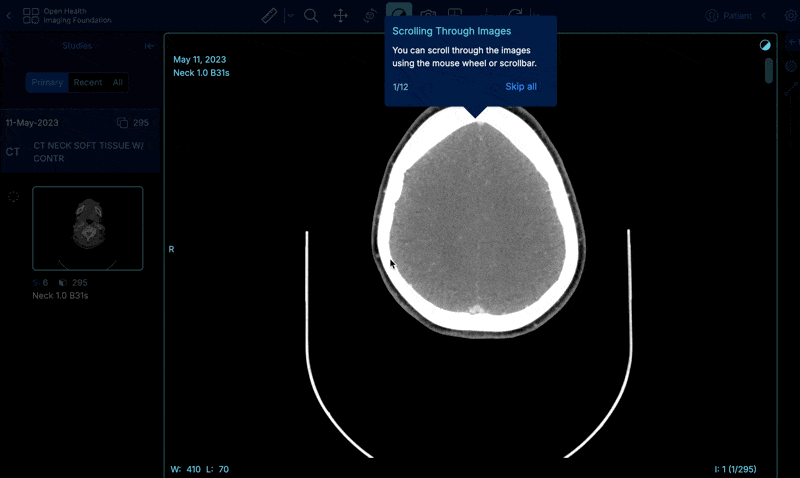
Task: Activate the Pan move tool
Action: point(340,16)
